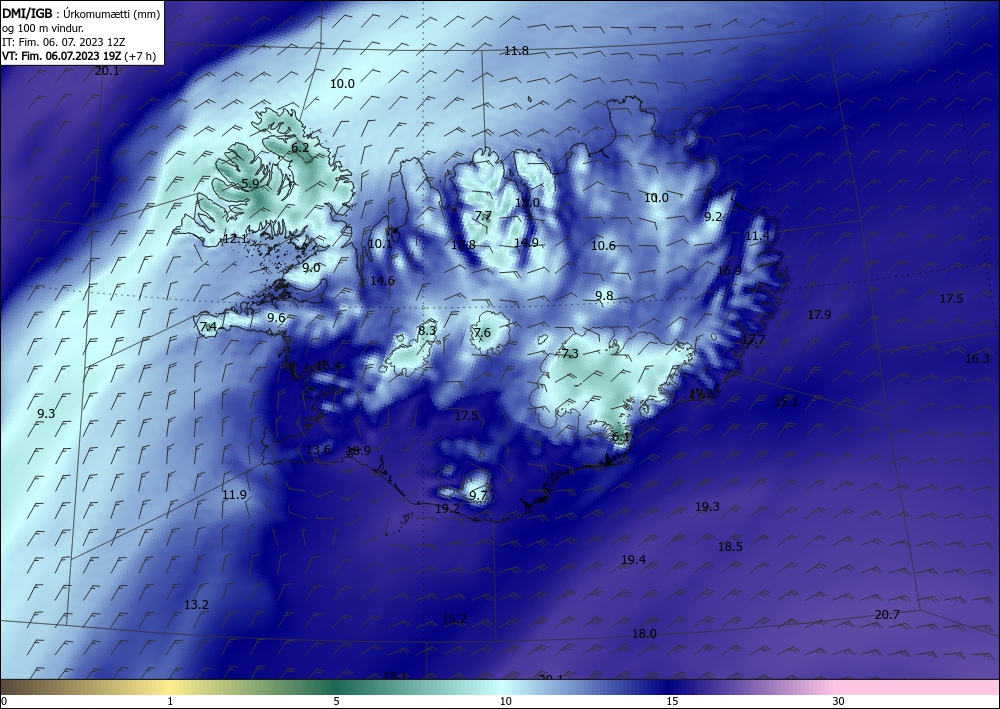Click the 'DMI/IGB : Úrkomumætti (mm)' title line
This screenshot has width=1000, height=709.
[x=80, y=13]
